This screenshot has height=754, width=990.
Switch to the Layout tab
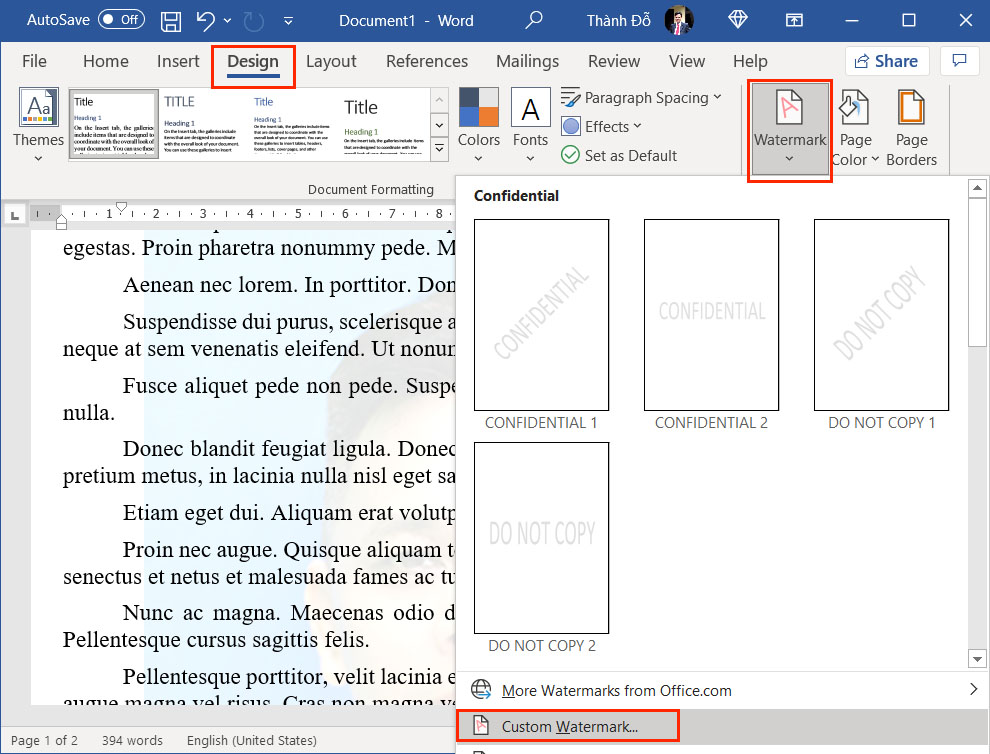point(331,61)
